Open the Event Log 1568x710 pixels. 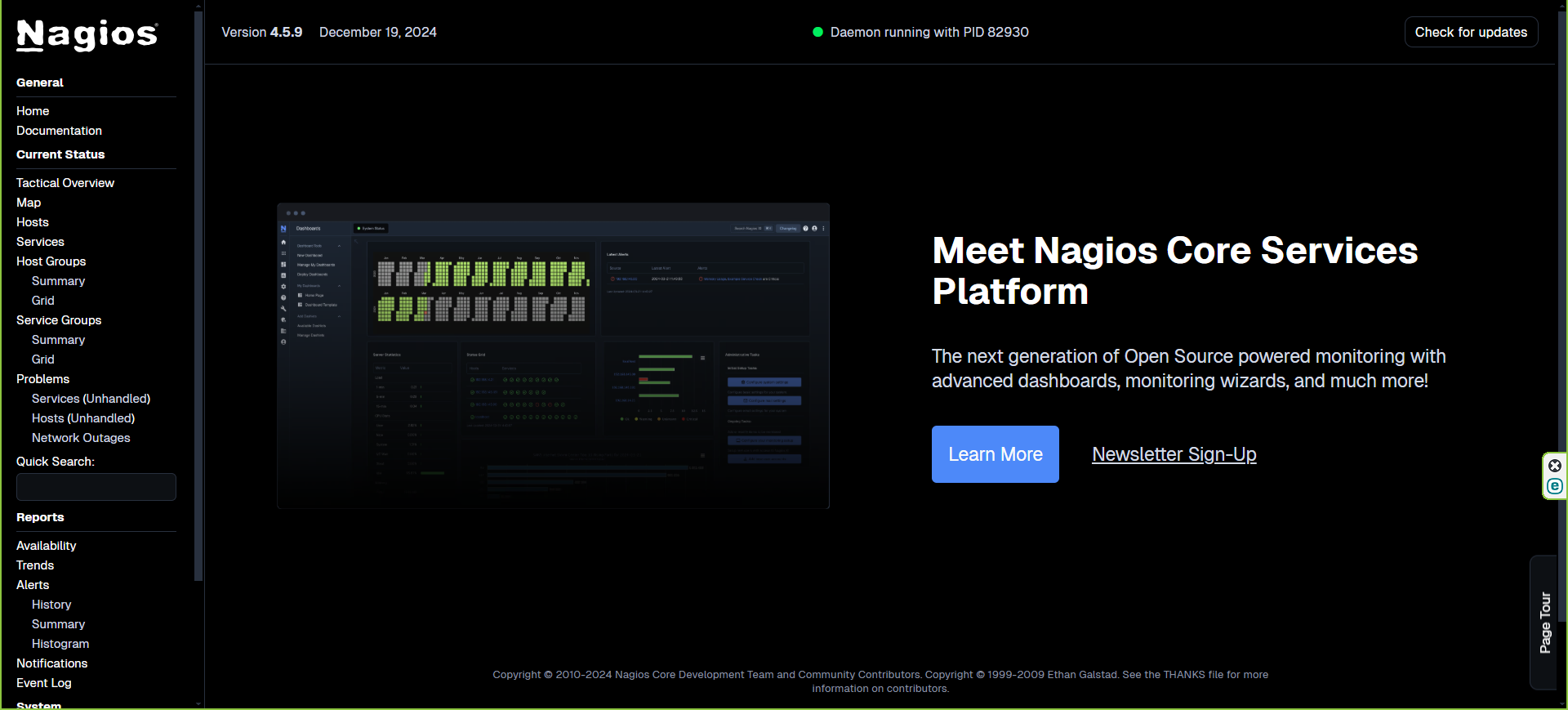44,683
